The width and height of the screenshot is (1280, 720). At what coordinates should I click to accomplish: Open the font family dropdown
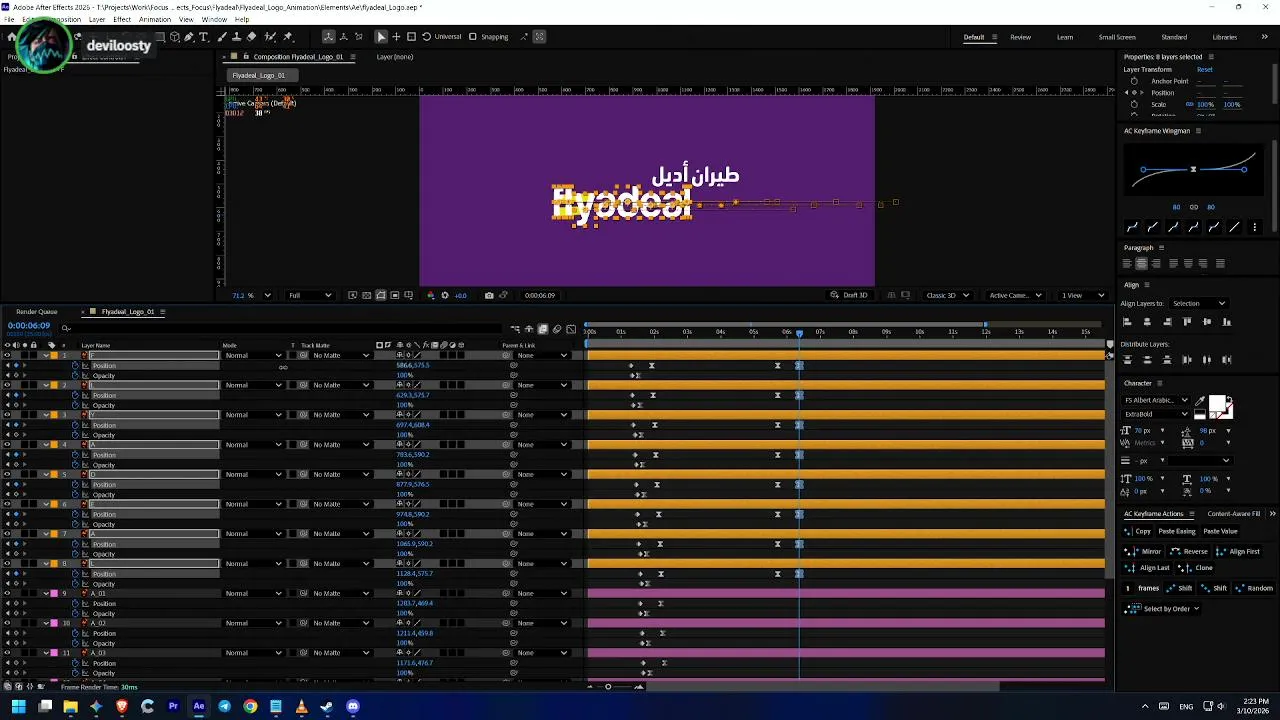point(1156,400)
